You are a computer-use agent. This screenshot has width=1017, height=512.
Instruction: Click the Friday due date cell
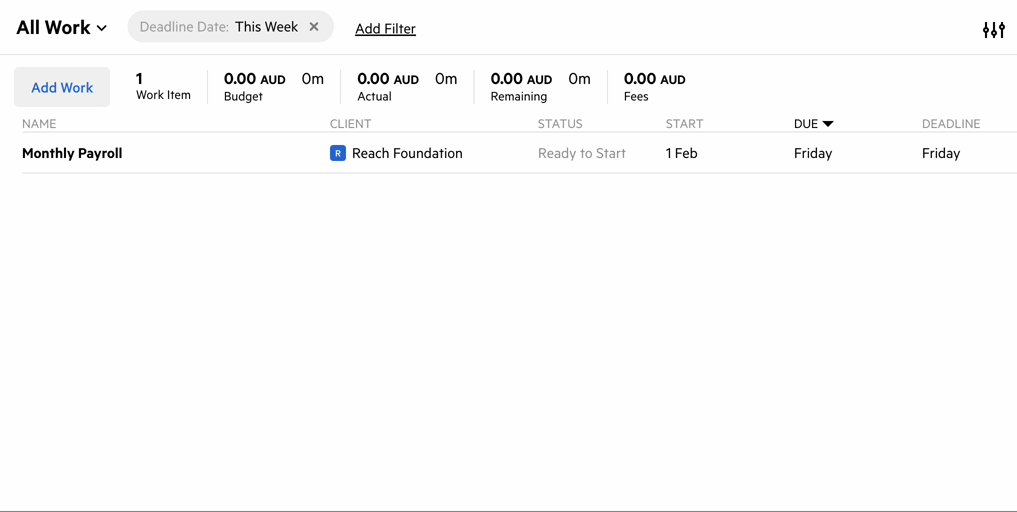pyautogui.click(x=813, y=153)
